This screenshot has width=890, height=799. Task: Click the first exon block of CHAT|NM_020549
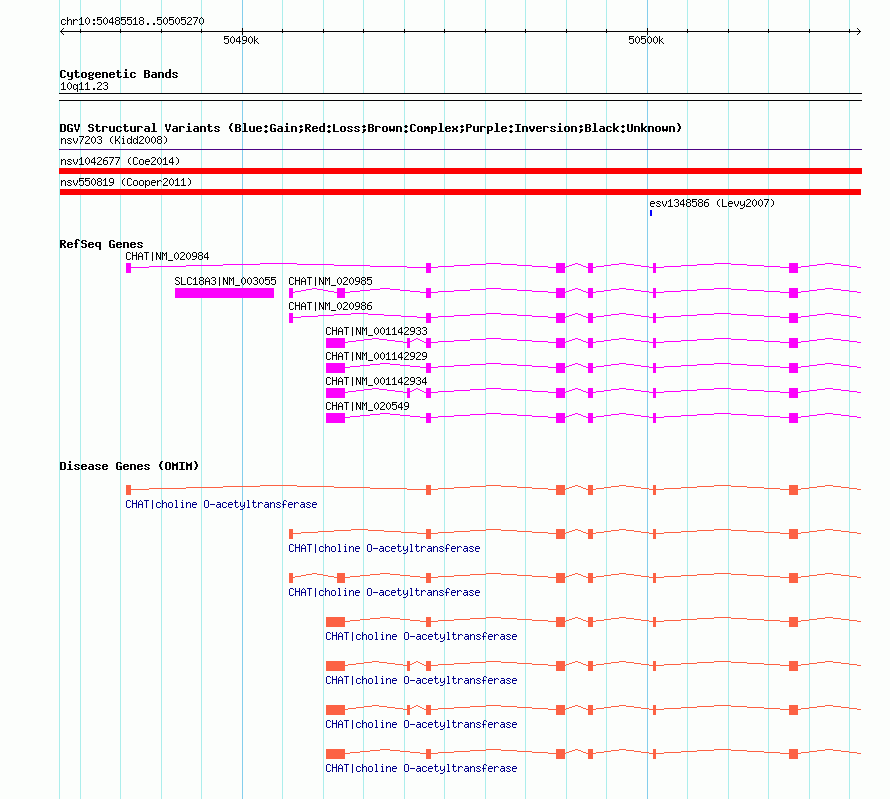(x=335, y=418)
